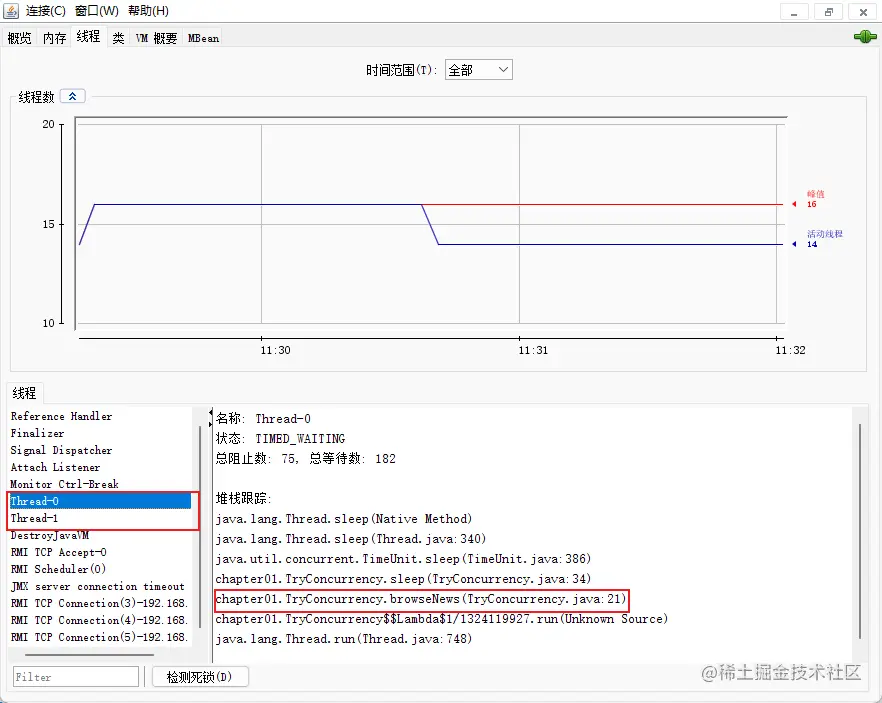Select RMI Scheduler(0) thread
The image size is (882, 703).
point(100,569)
